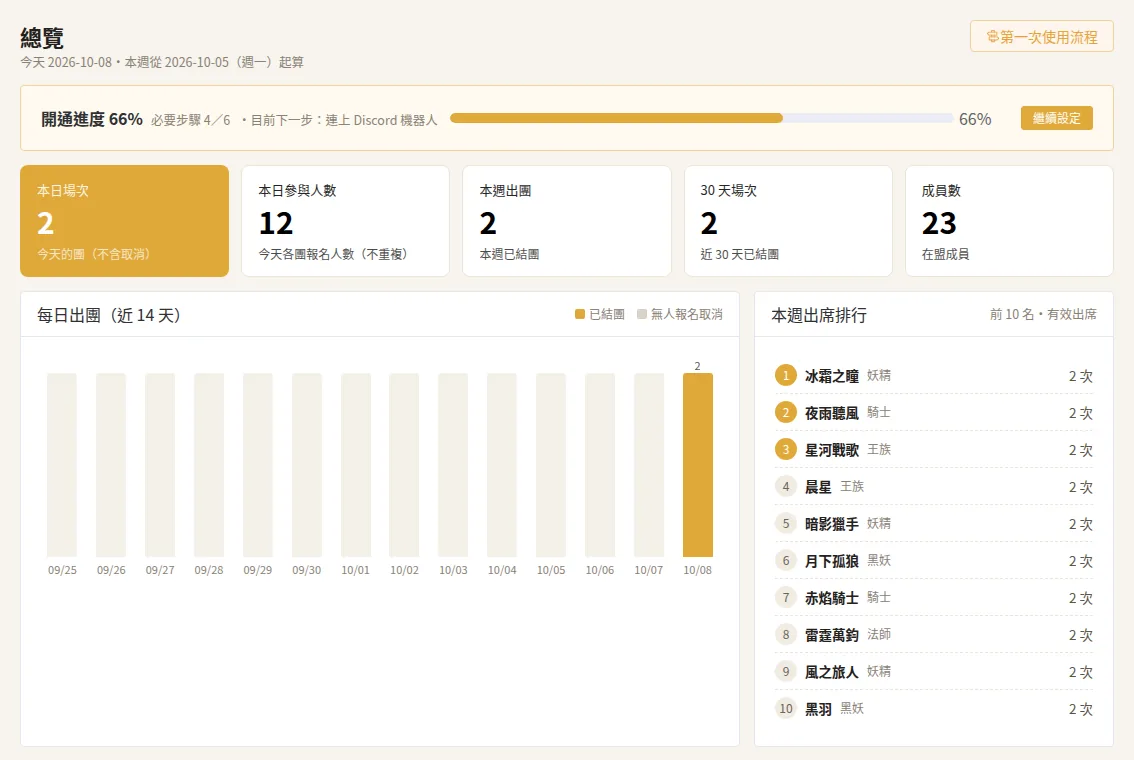The width and height of the screenshot is (1134, 760).
Task: Click the member name 赤焰騎士
Action: coord(832,598)
